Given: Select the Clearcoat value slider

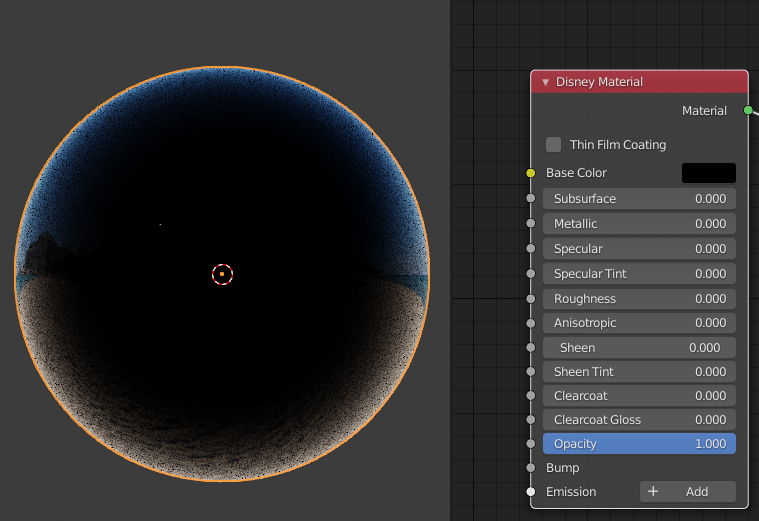Looking at the screenshot, I should coord(639,396).
